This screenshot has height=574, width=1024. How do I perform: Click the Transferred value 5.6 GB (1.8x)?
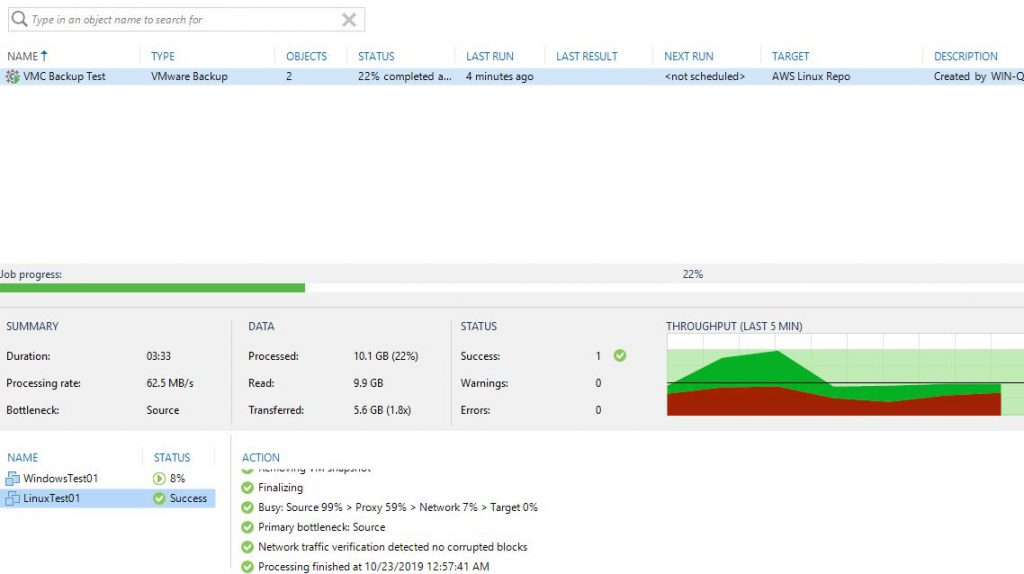[x=382, y=410]
